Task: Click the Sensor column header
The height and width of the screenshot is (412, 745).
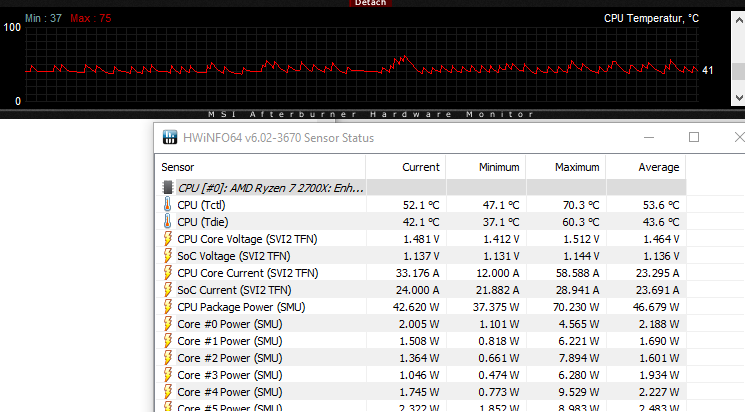Action: (178, 167)
